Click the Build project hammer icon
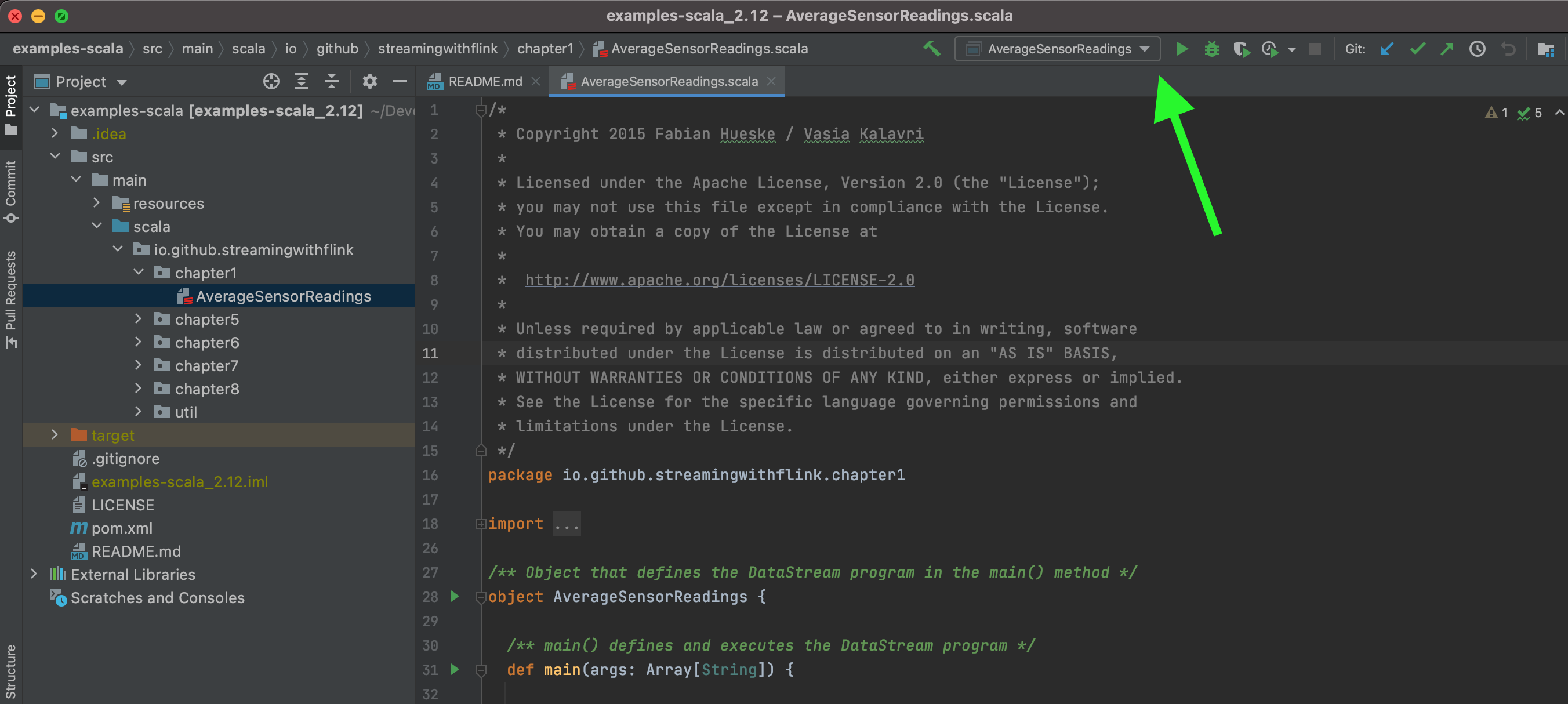1568x704 pixels. click(931, 49)
